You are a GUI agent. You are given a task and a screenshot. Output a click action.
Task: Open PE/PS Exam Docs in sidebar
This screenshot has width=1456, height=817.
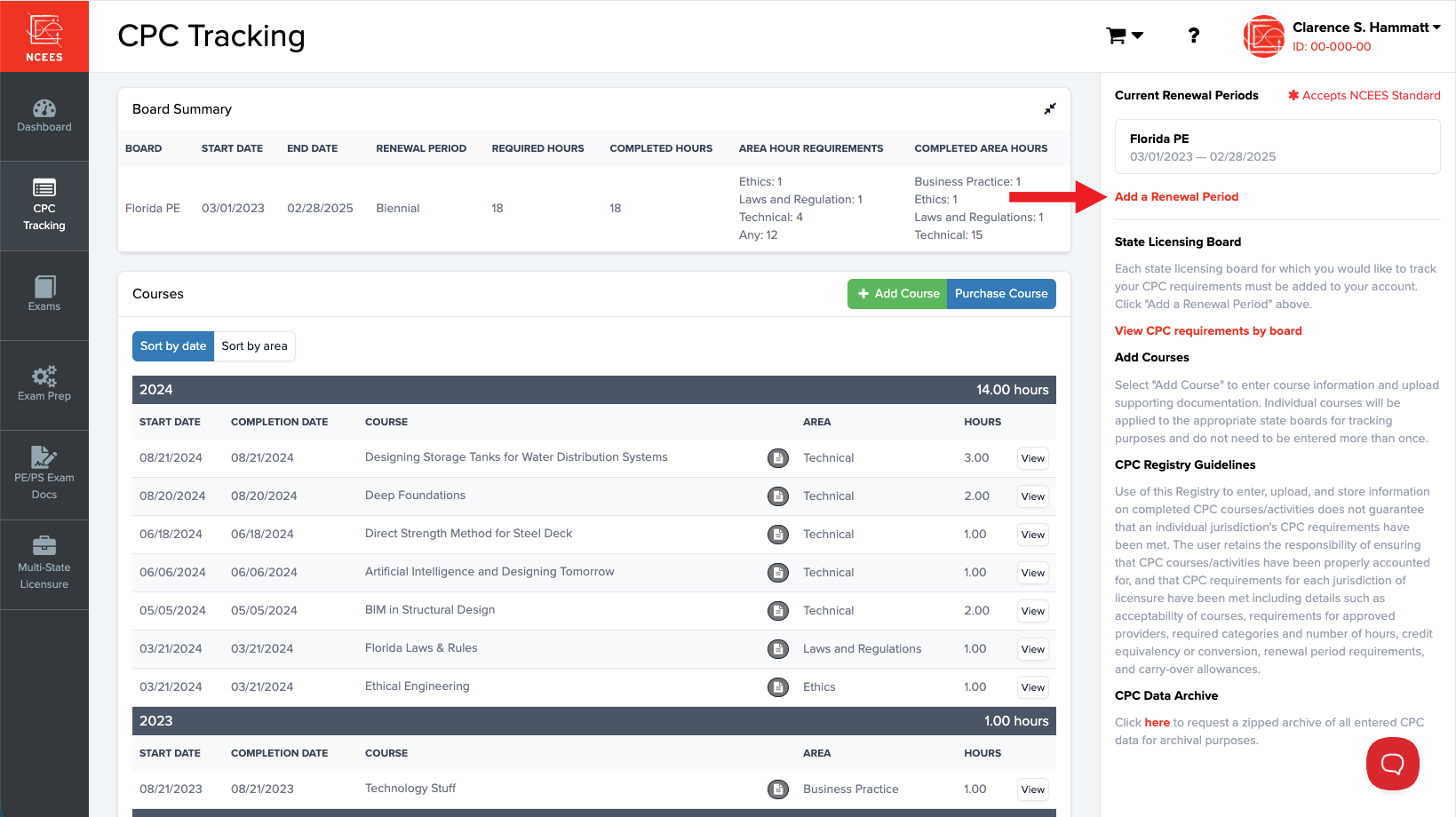coord(44,475)
